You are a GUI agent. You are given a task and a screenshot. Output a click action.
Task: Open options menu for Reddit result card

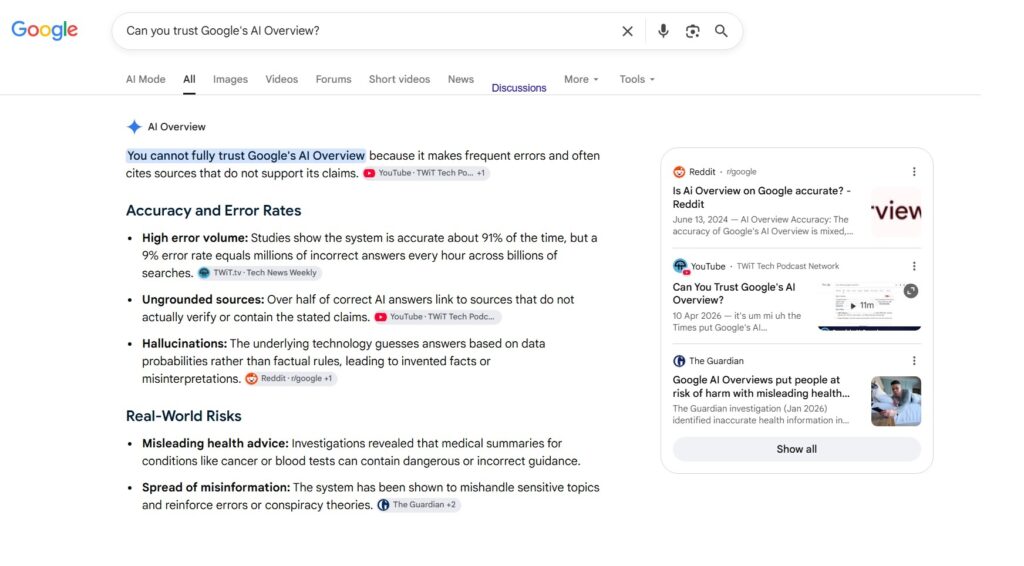pyautogui.click(x=914, y=172)
